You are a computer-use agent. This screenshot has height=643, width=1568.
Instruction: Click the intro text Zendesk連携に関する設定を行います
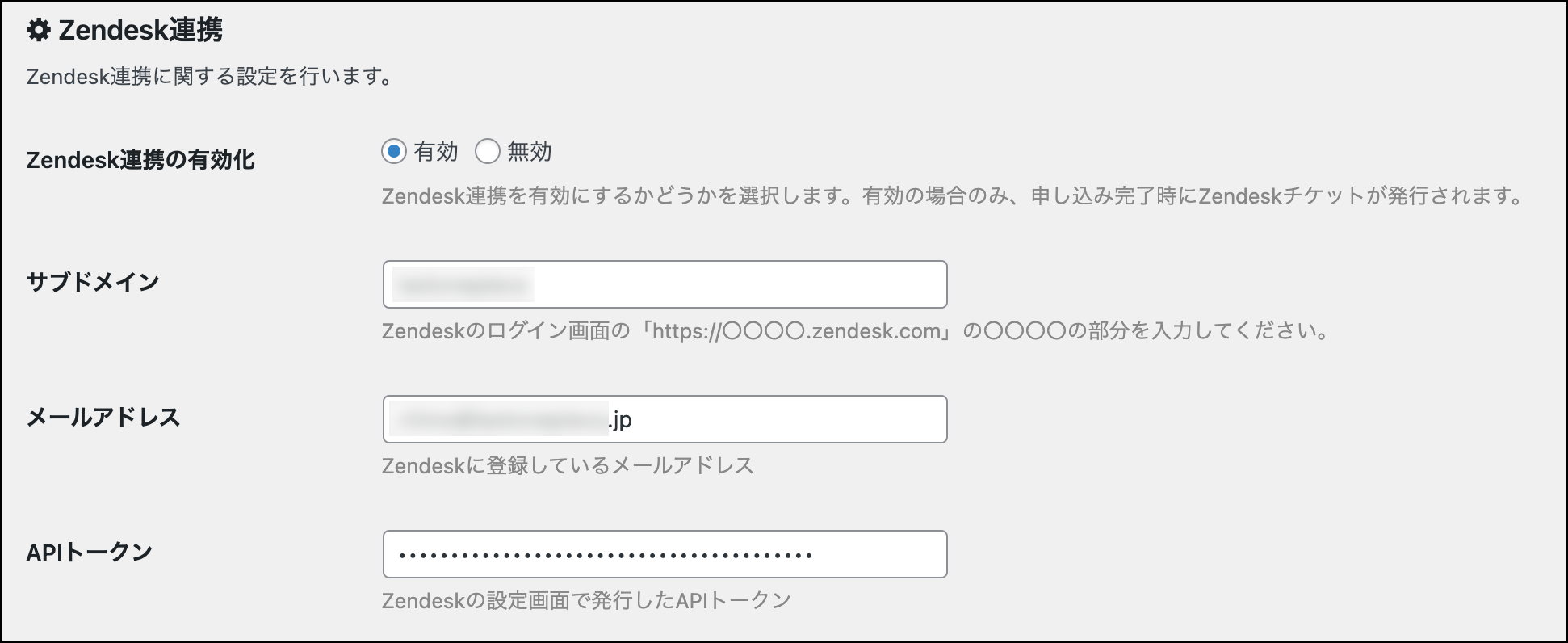point(210,77)
